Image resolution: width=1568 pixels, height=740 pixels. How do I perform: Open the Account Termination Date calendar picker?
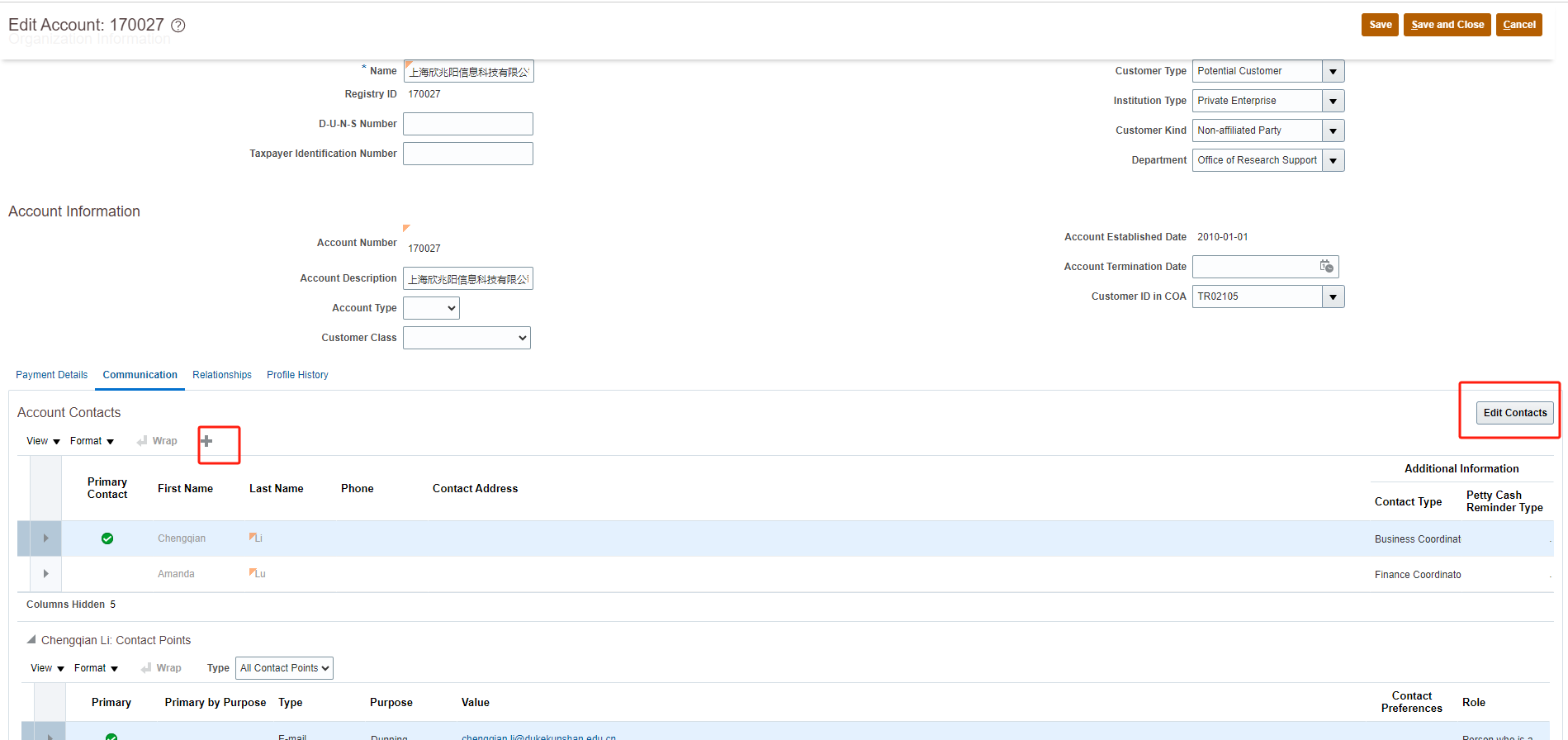1326,266
